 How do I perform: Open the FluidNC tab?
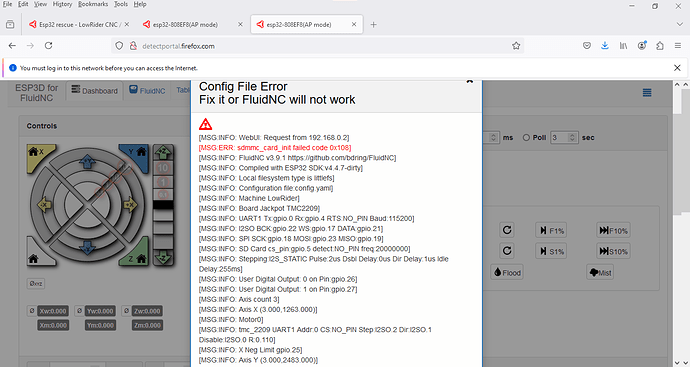(147, 91)
